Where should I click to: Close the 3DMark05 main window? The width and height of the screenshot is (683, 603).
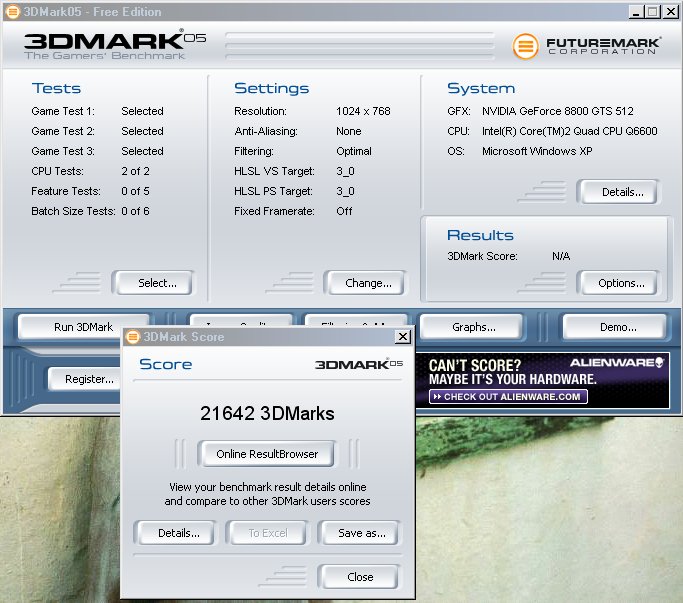[670, 12]
